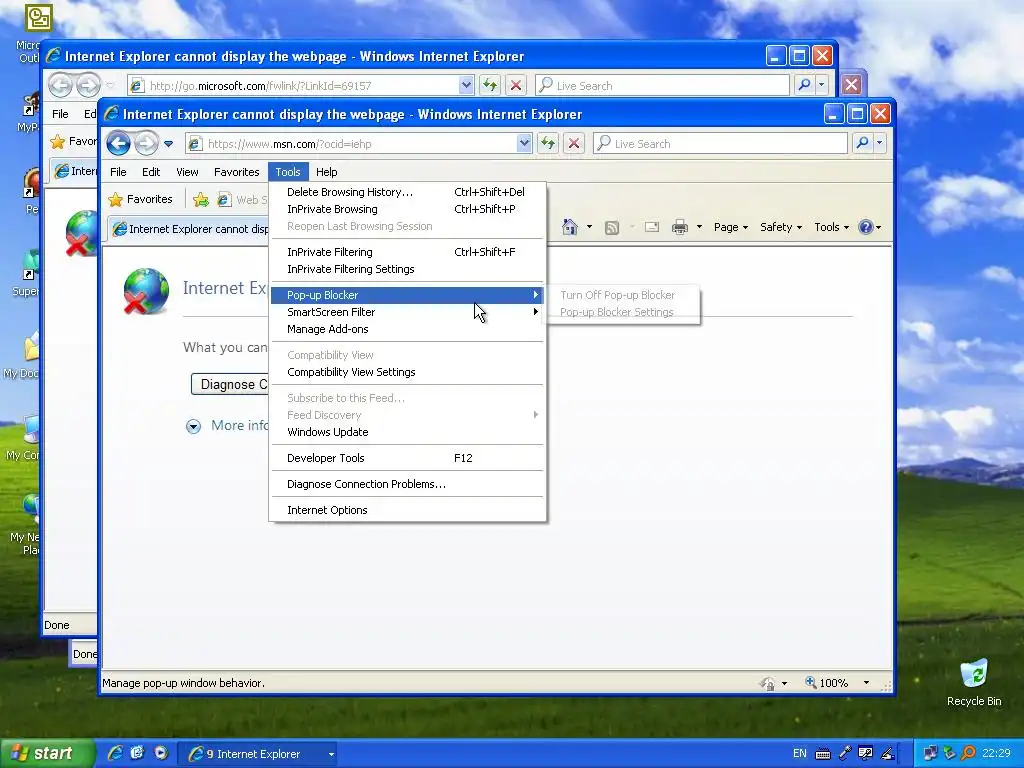Click the page icon left of msn.com URL
The height and width of the screenshot is (768, 1024).
(195, 144)
